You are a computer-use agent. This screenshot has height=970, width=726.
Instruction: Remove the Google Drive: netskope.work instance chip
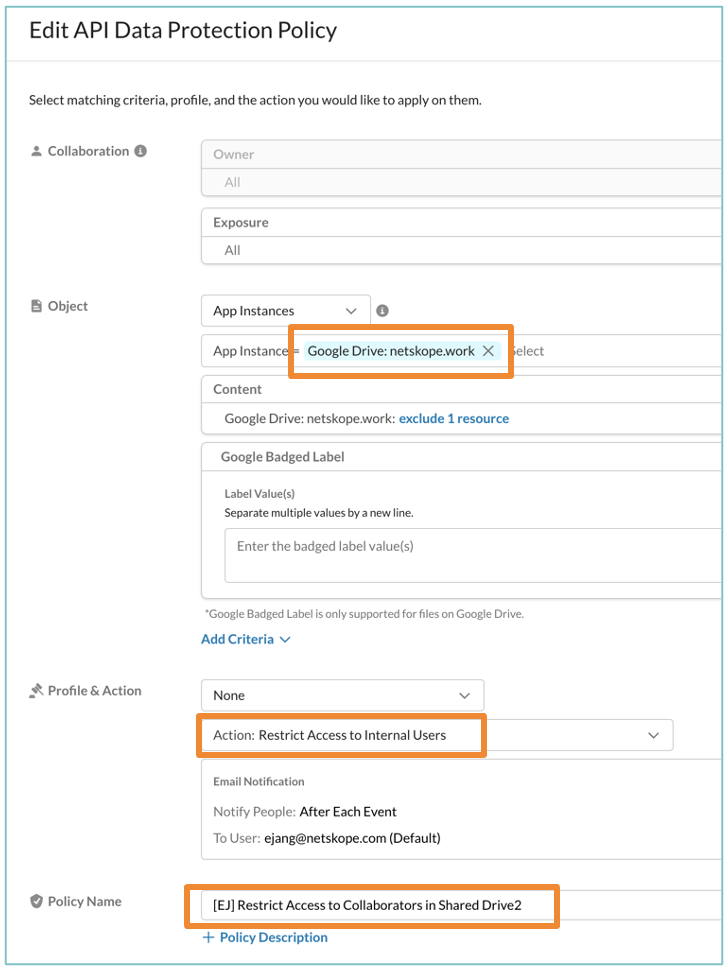tap(489, 351)
